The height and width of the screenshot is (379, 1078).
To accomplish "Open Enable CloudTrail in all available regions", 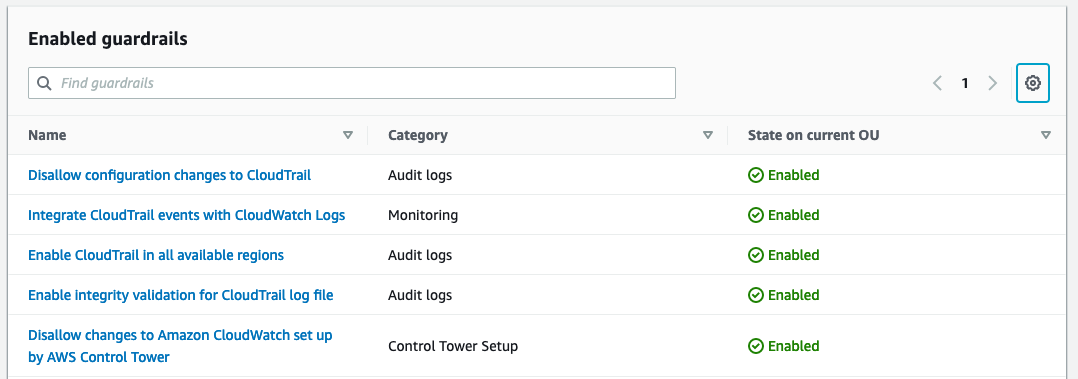I will click(156, 255).
